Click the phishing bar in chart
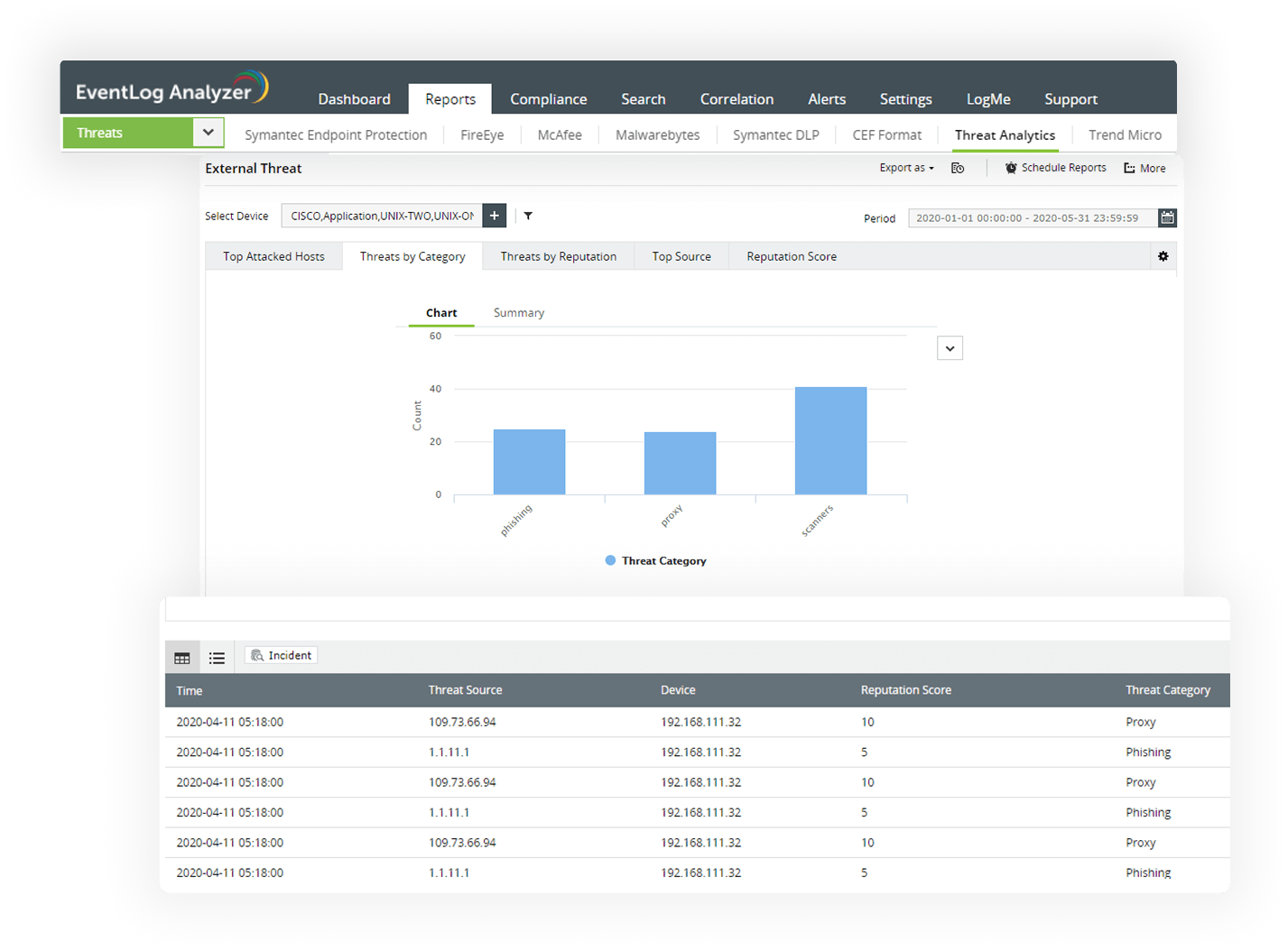Viewport: 1288px width, 951px height. tap(529, 462)
